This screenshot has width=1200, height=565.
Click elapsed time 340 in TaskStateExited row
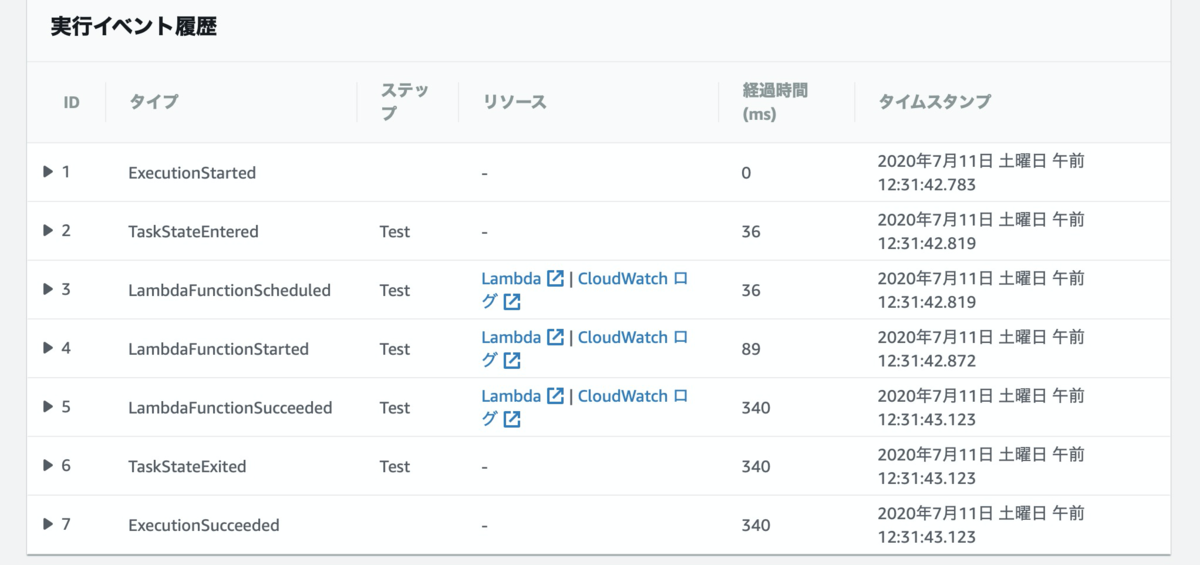point(756,467)
